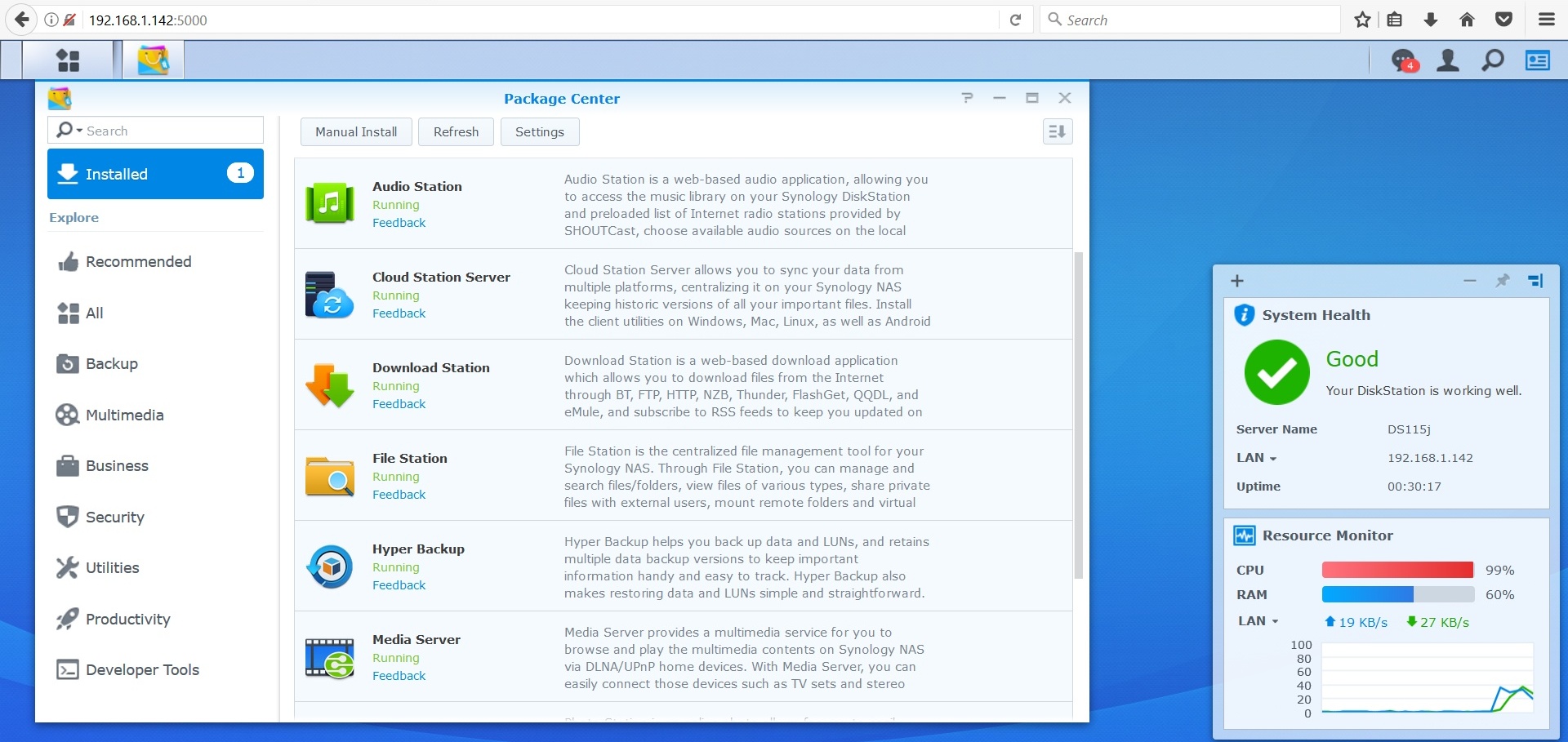Click the Resource Monitor widget icon
1568x742 pixels.
1245,535
